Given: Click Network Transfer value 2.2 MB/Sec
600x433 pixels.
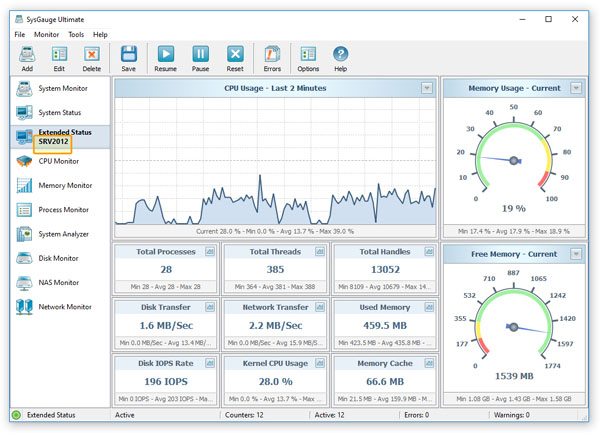Looking at the screenshot, I should coord(276,326).
